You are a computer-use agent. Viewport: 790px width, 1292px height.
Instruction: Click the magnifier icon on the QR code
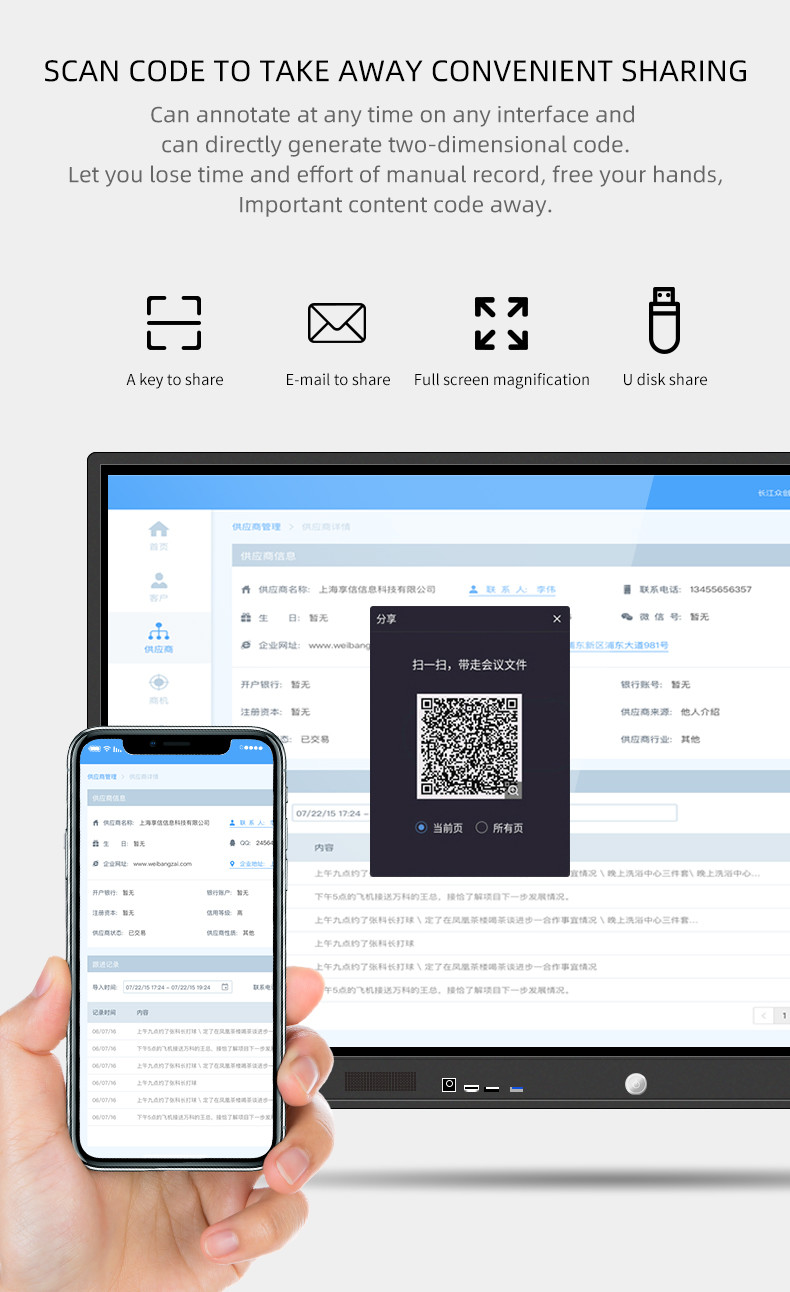tap(513, 790)
